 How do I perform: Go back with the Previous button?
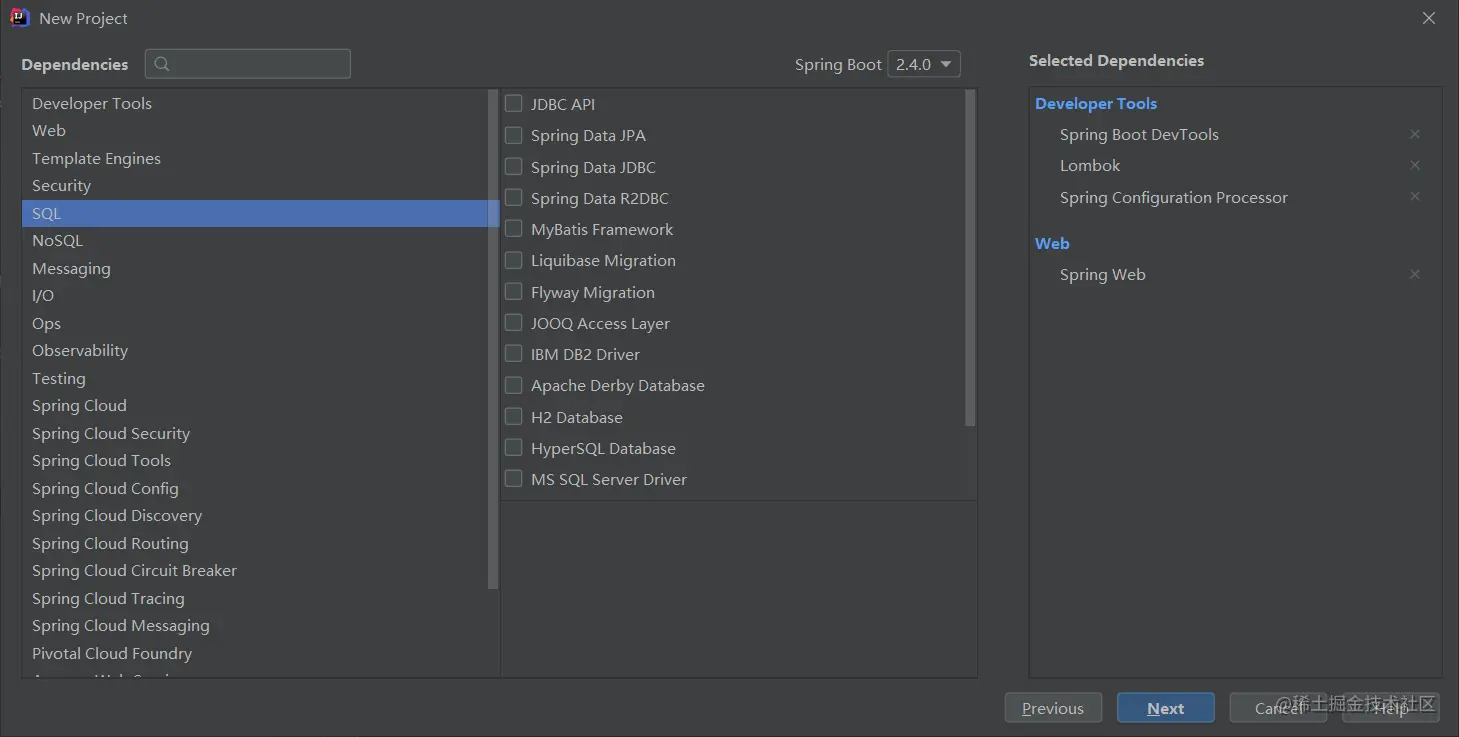[1052, 708]
